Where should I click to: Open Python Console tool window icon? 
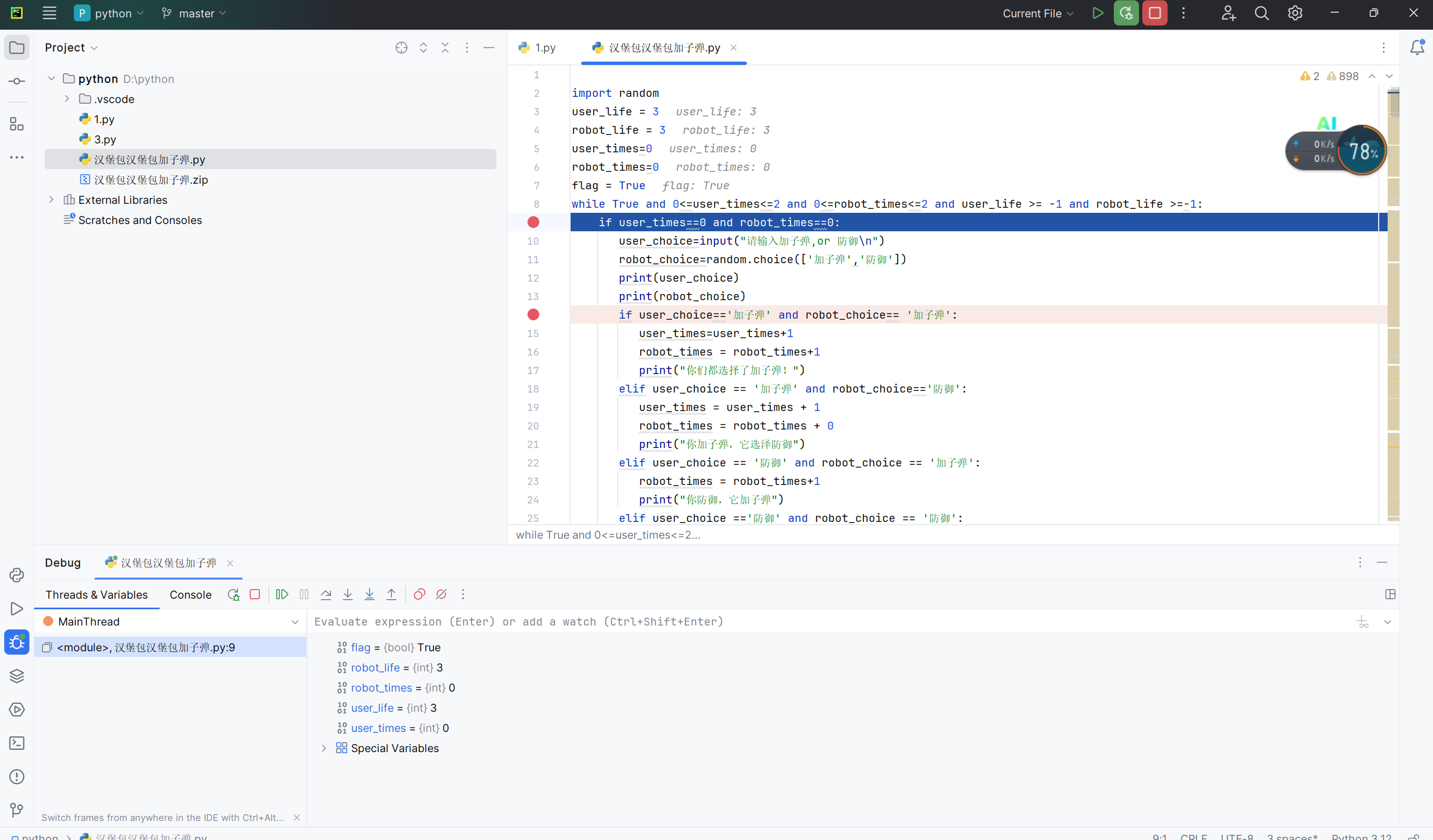(x=16, y=575)
